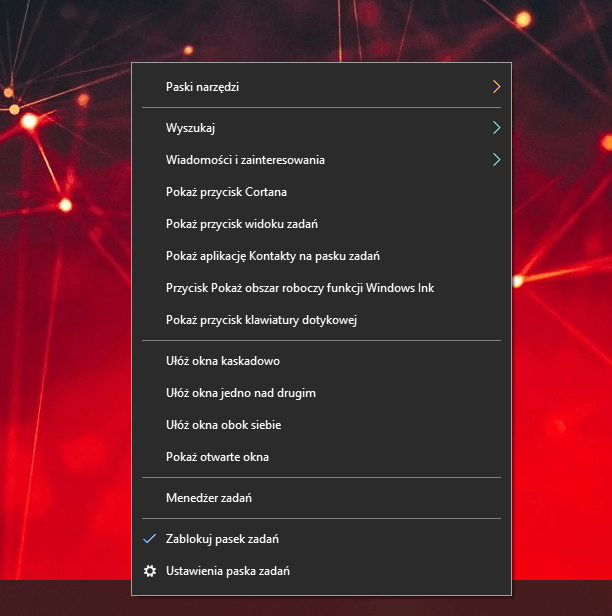Screen dimensions: 612x616
Task: Open Menedżer zadań
Action: pyautogui.click(x=321, y=498)
